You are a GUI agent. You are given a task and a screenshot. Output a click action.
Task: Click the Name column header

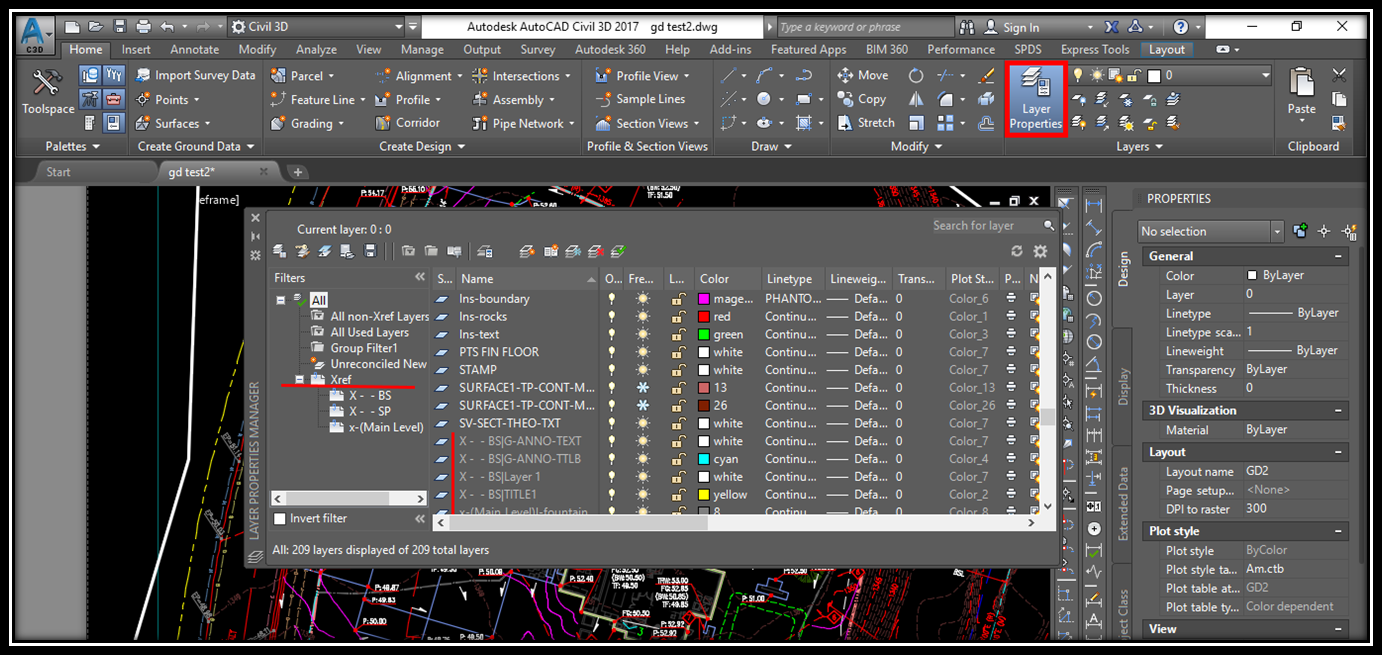point(528,279)
